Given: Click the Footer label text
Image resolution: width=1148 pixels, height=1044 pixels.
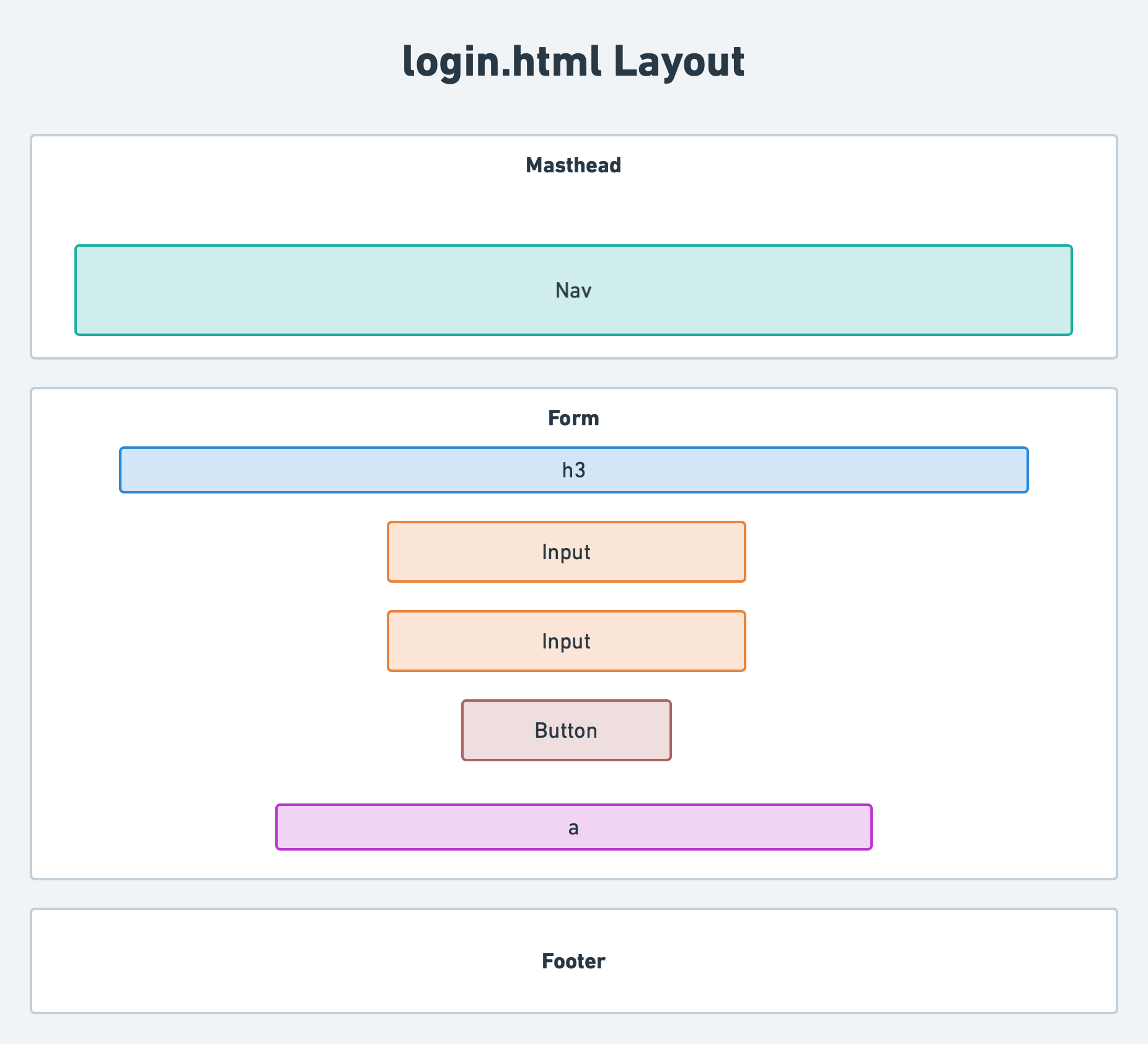Looking at the screenshot, I should click(573, 962).
